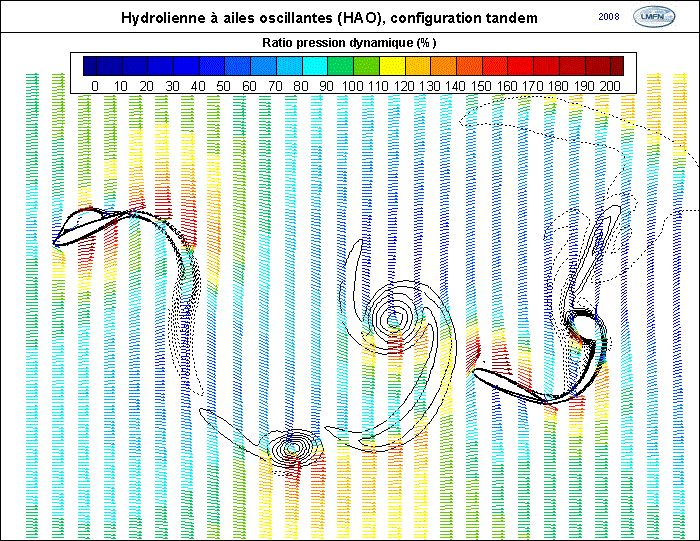The image size is (700, 541).
Task: Pick the green swatch between 90 and 100
Action: 341,66
